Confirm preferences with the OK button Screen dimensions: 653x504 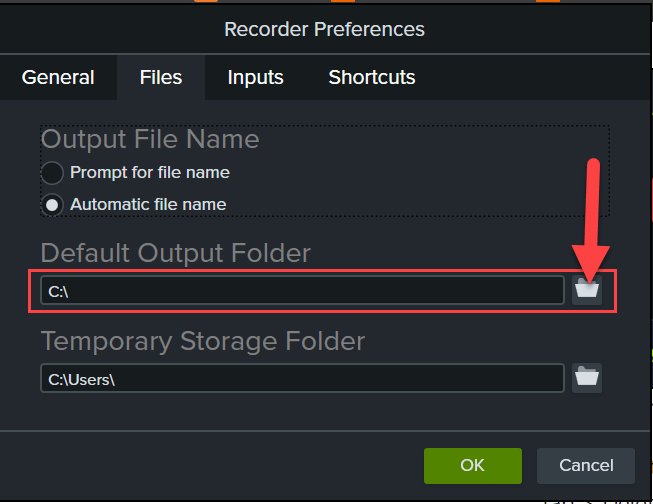pyautogui.click(x=473, y=466)
